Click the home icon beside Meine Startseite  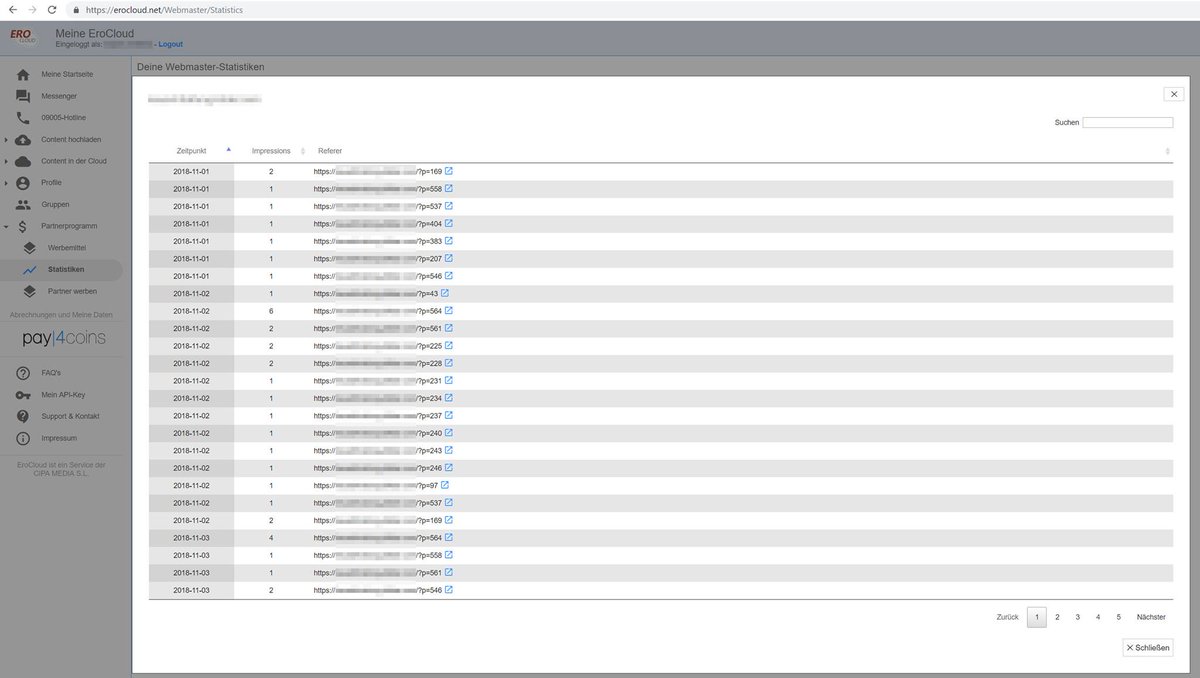coord(23,75)
